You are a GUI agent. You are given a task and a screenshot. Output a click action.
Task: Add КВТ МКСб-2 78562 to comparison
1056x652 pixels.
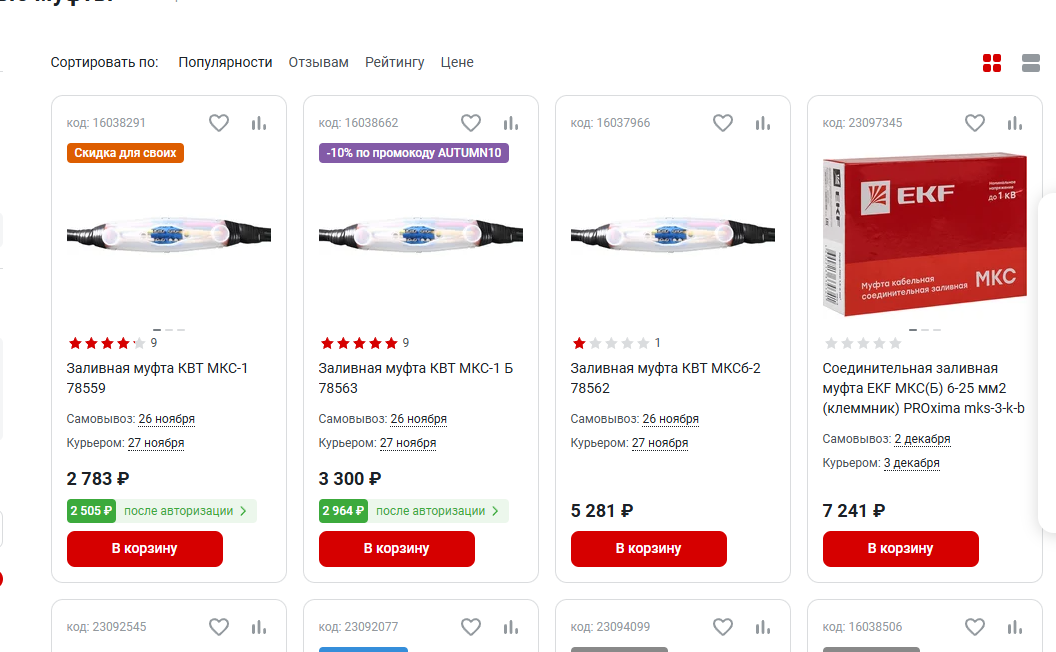click(763, 123)
